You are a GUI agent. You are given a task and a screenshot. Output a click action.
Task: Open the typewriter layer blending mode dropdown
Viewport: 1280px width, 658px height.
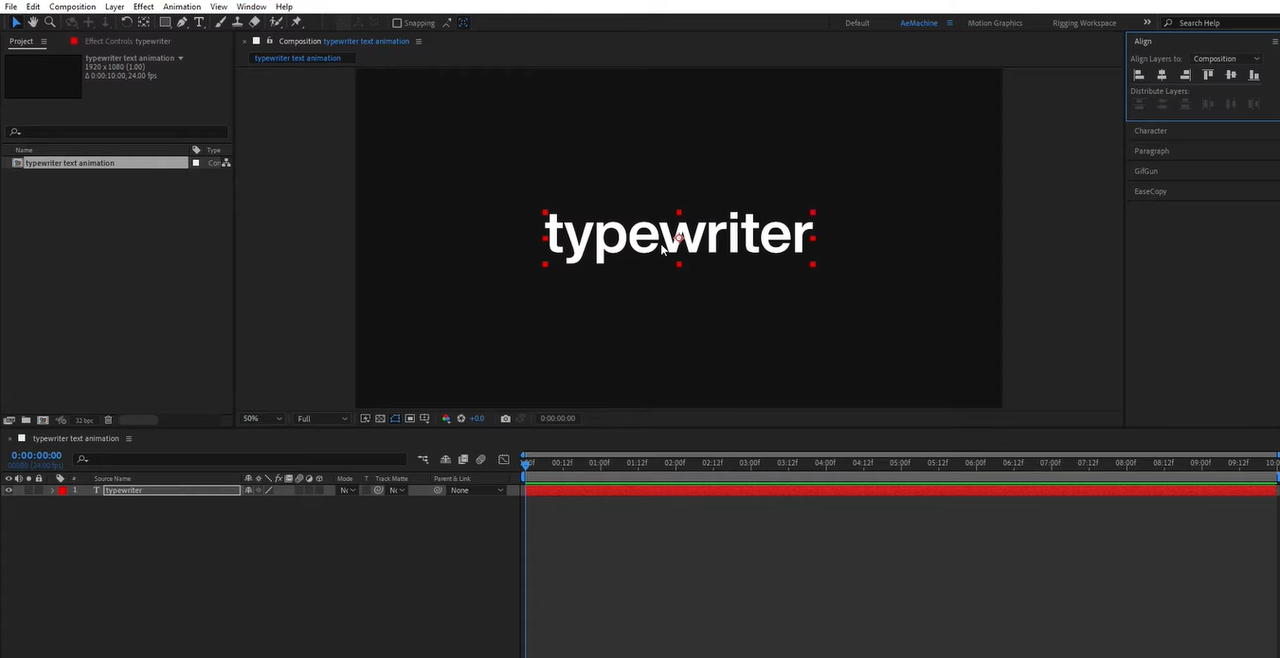[x=347, y=491]
